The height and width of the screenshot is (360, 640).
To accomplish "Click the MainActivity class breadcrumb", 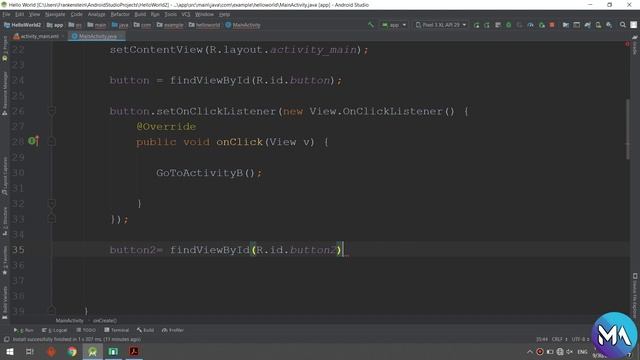I will [x=243, y=25].
